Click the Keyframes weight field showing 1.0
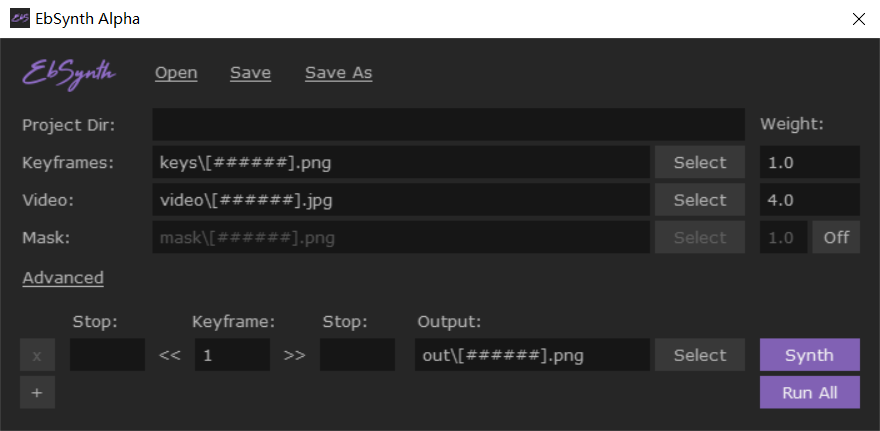The height and width of the screenshot is (431, 880). 809,162
